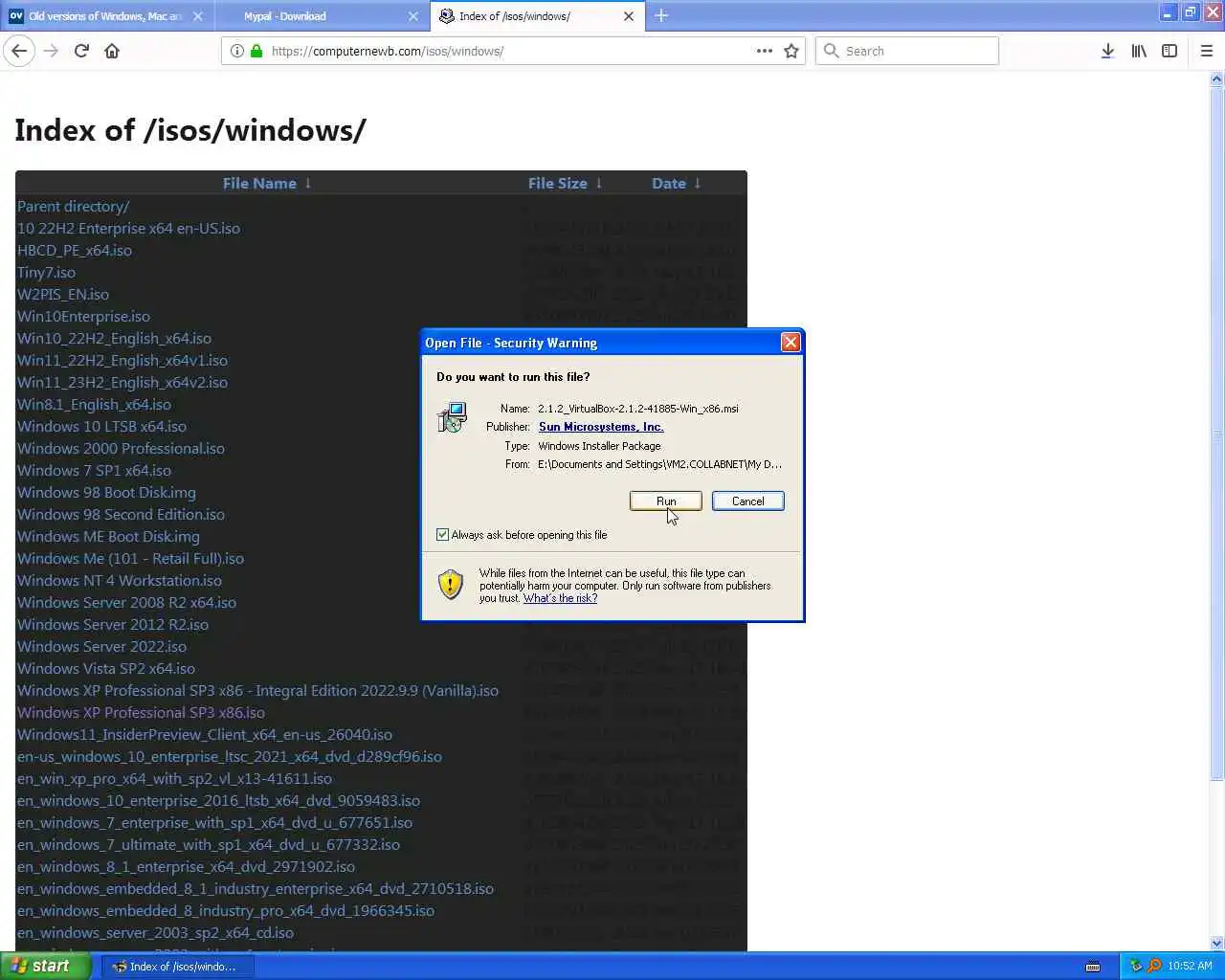Open a new tab with plus button
This screenshot has height=980, width=1225.
(x=661, y=15)
